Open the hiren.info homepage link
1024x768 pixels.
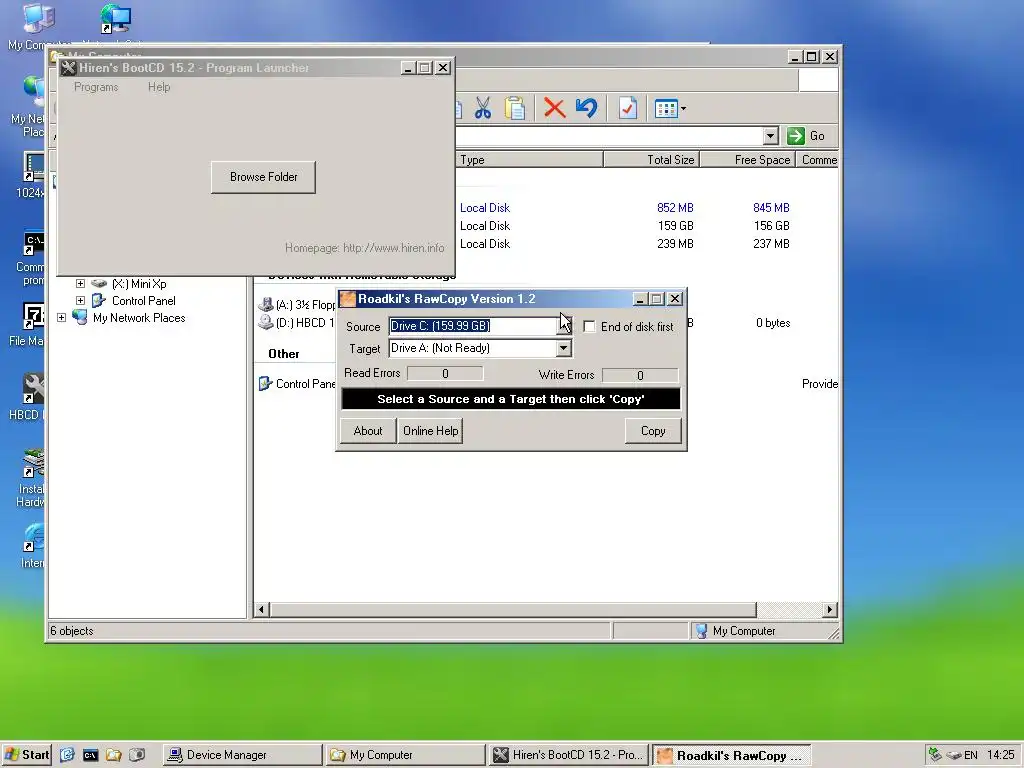(393, 248)
